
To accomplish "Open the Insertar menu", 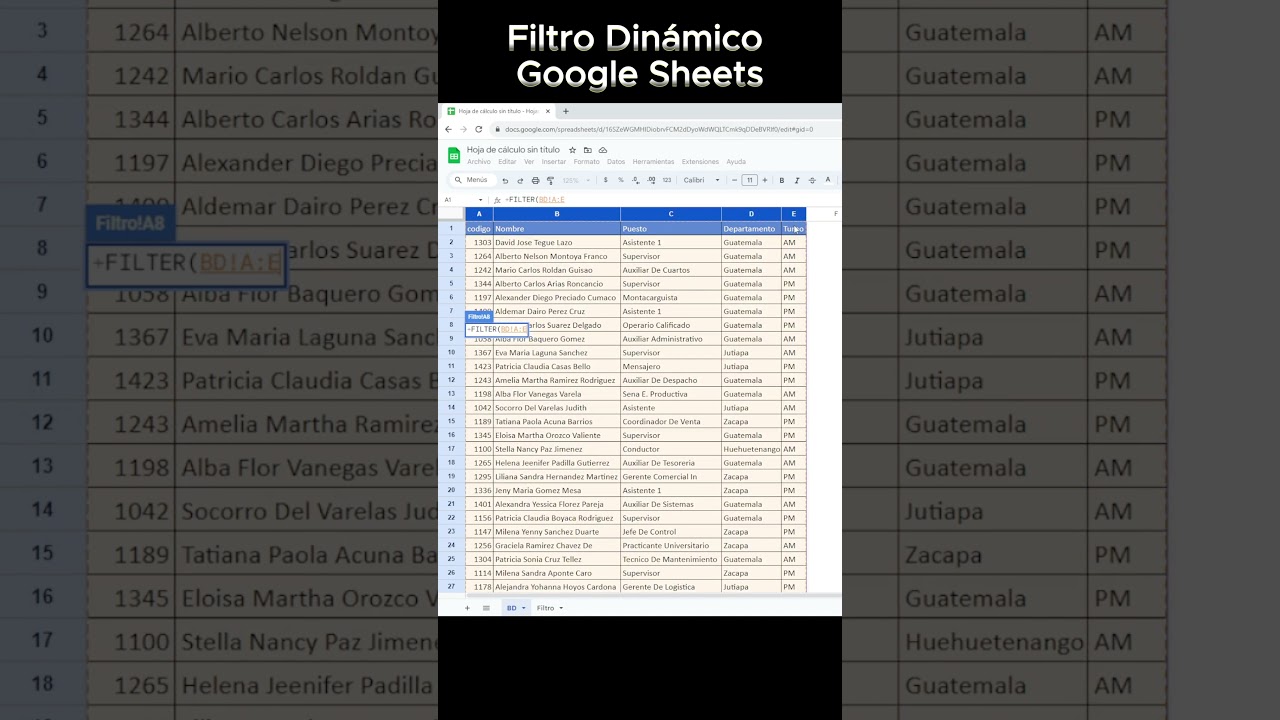I will click(x=554, y=161).
